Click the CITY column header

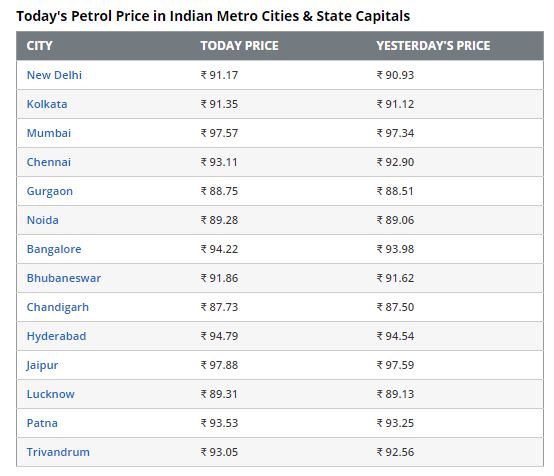point(39,46)
